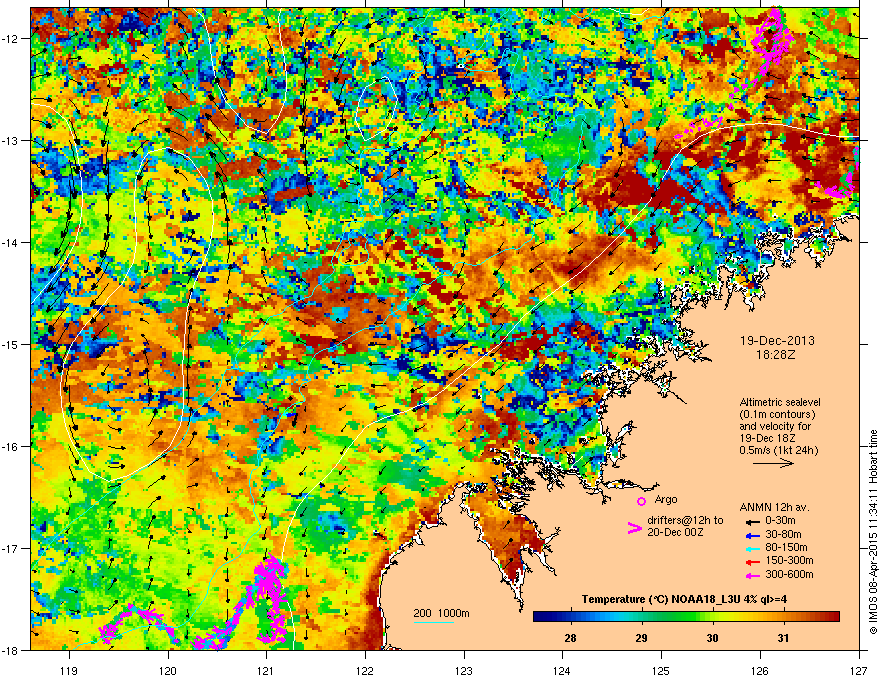The width and height of the screenshot is (880, 680).
Task: Click the latitude axis label -18
Action: (11, 650)
